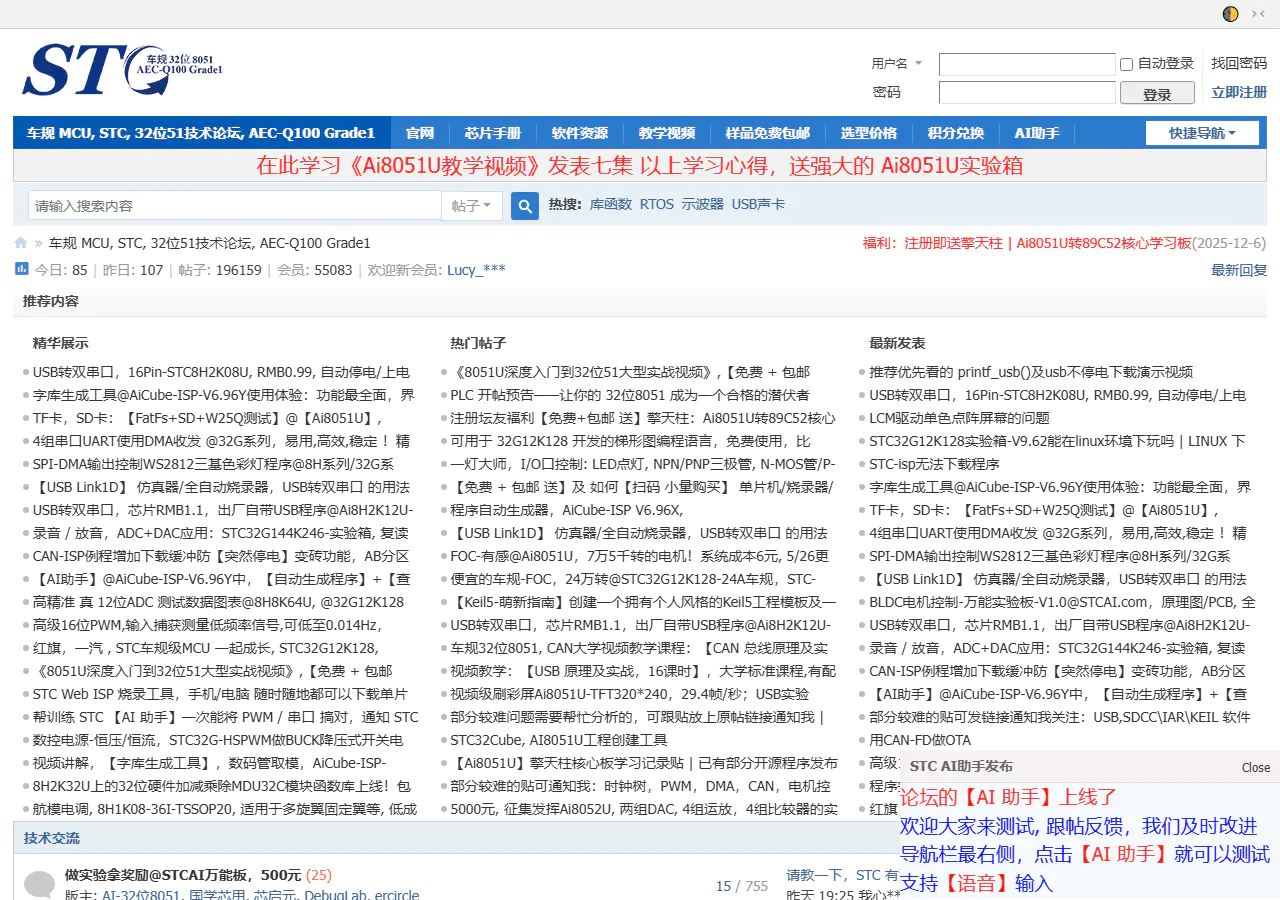Viewport: 1280px width, 900px height.
Task: Open 精华展示 post 红旗, 一汽, STC车规级MCU
Action: coord(205,648)
